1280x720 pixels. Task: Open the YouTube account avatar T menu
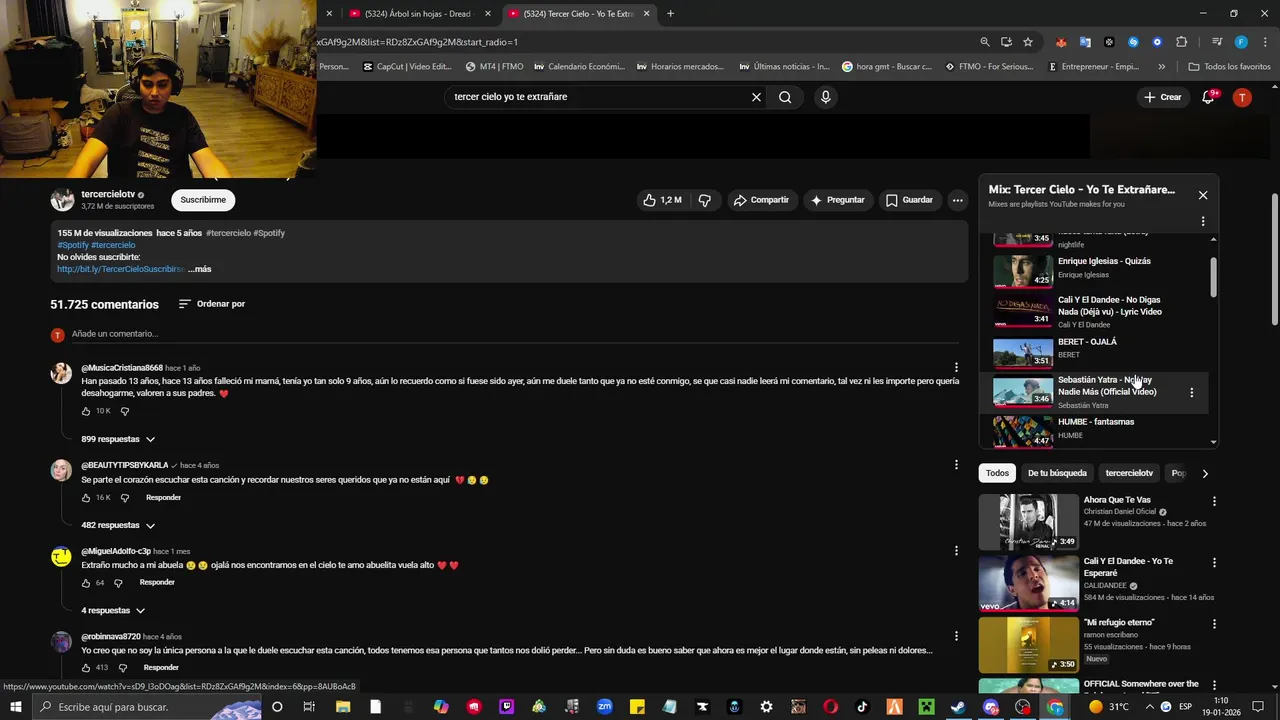pos(1242,97)
